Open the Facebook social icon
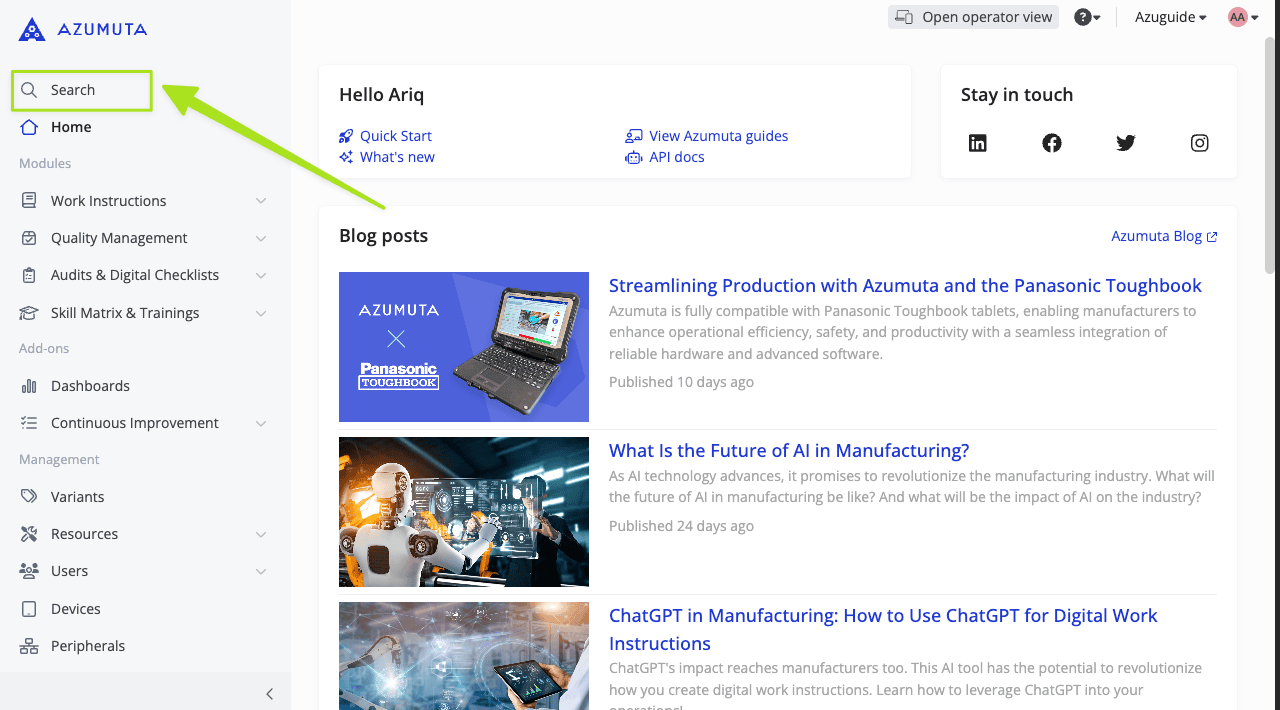1280x710 pixels. tap(1052, 143)
